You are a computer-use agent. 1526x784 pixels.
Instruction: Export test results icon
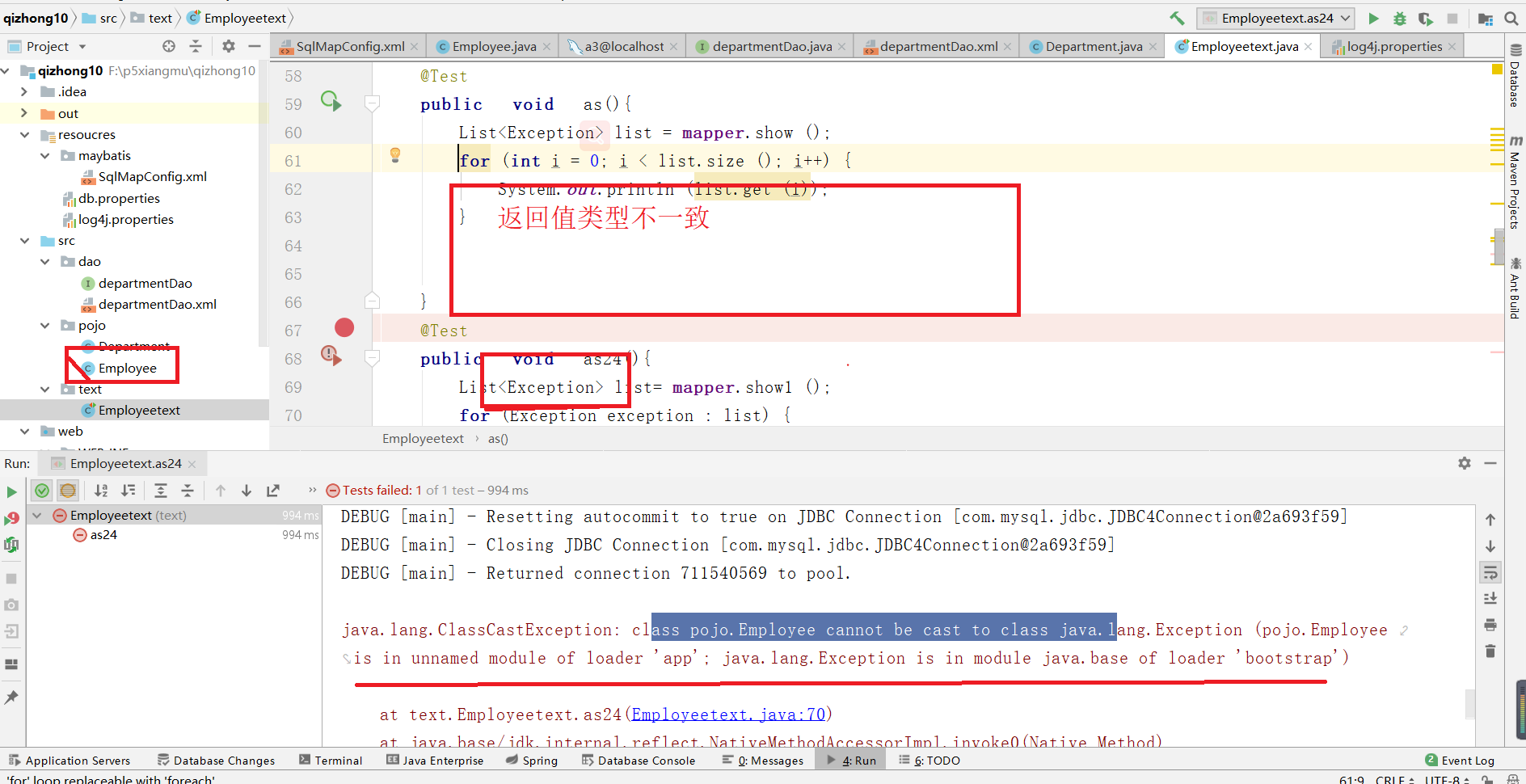[x=273, y=490]
